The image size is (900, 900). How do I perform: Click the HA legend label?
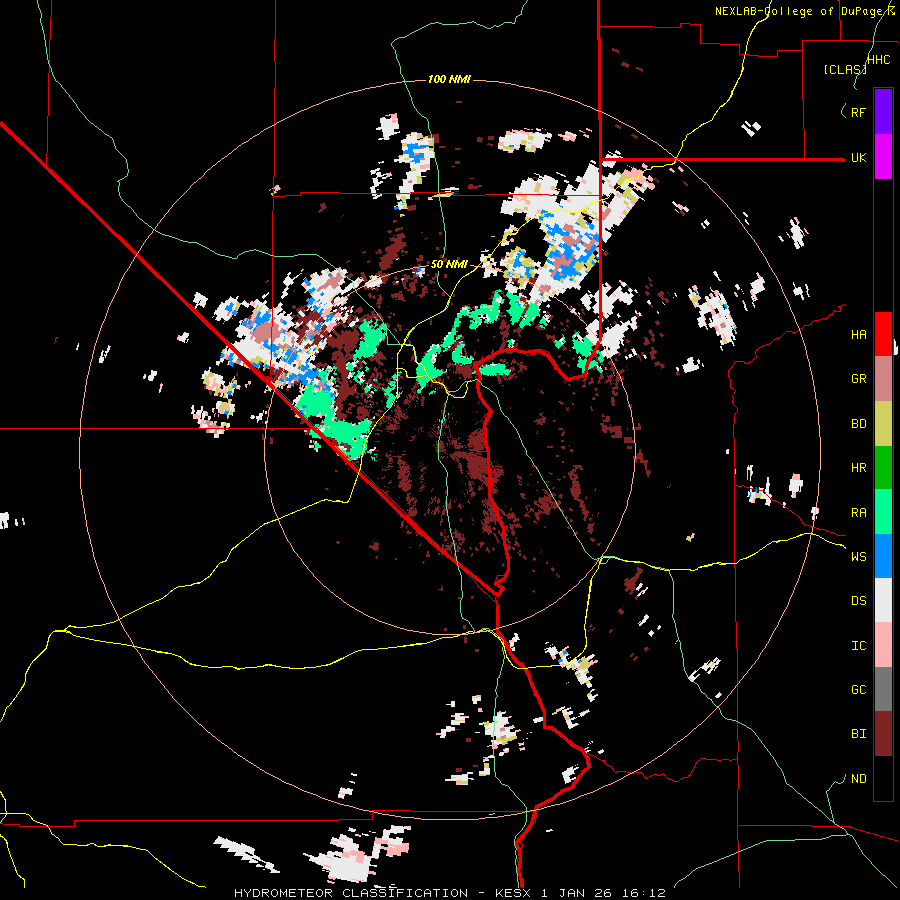coord(858,335)
